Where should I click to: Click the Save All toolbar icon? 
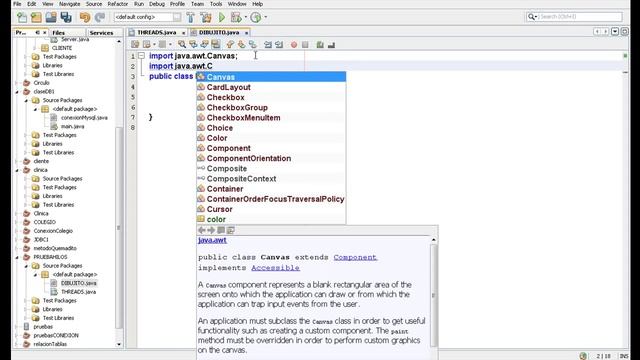66,17
